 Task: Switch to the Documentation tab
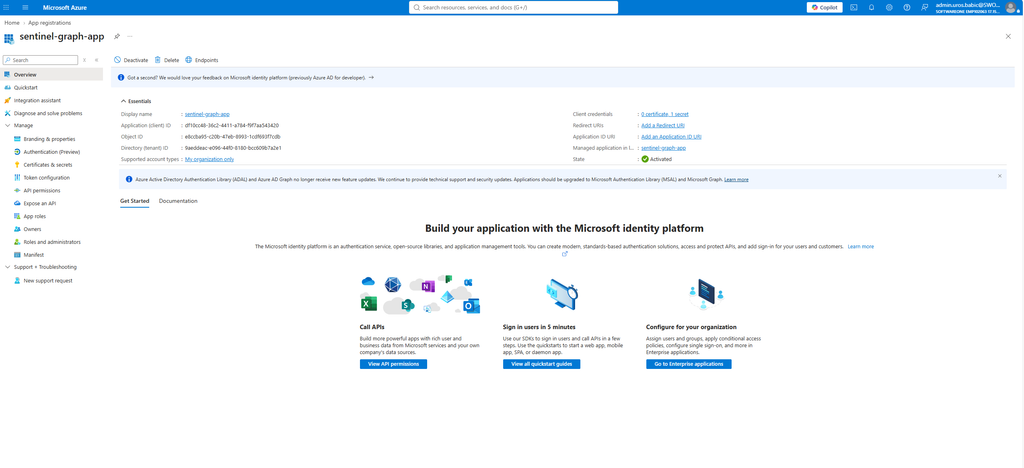(178, 201)
